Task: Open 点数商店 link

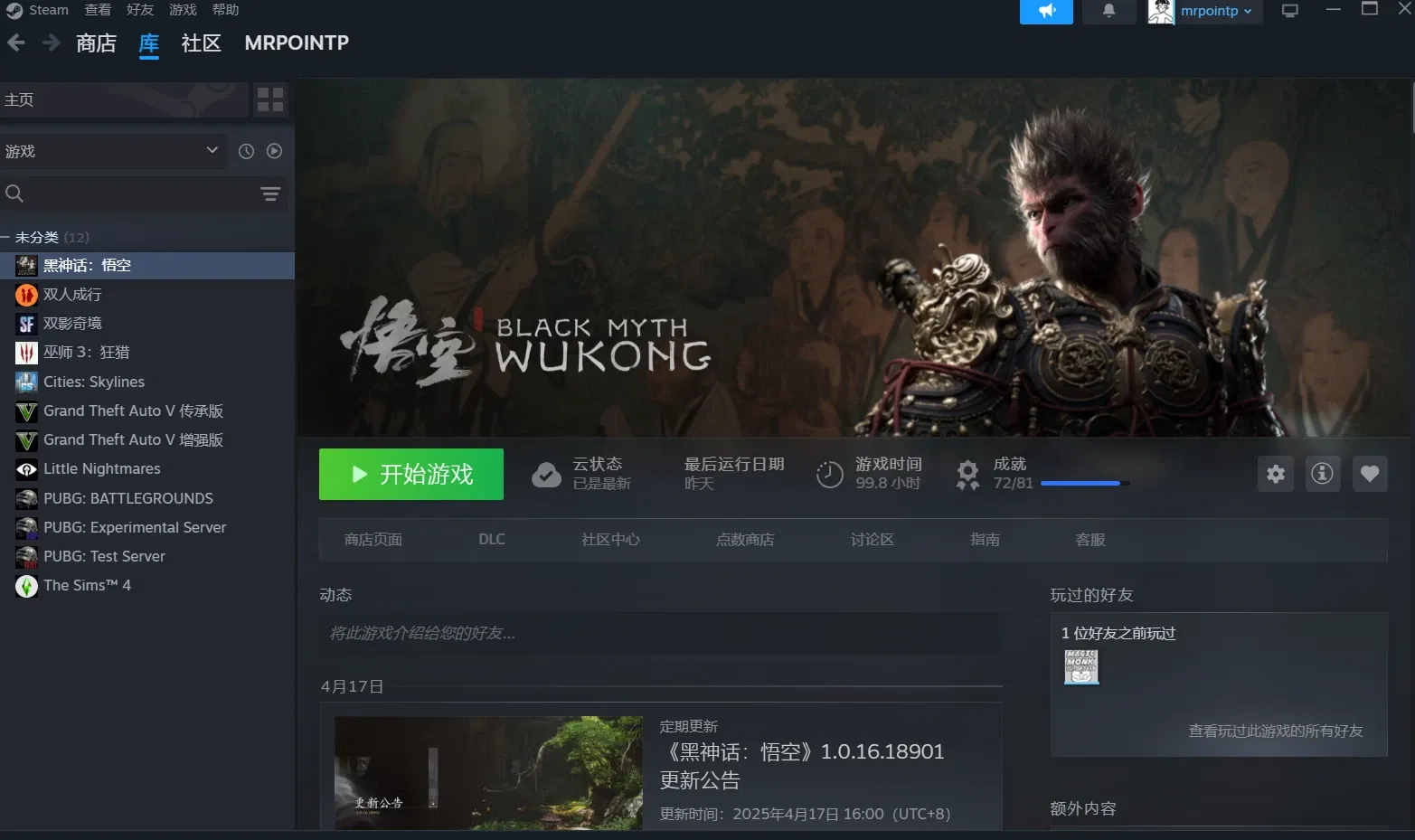Action: point(745,540)
